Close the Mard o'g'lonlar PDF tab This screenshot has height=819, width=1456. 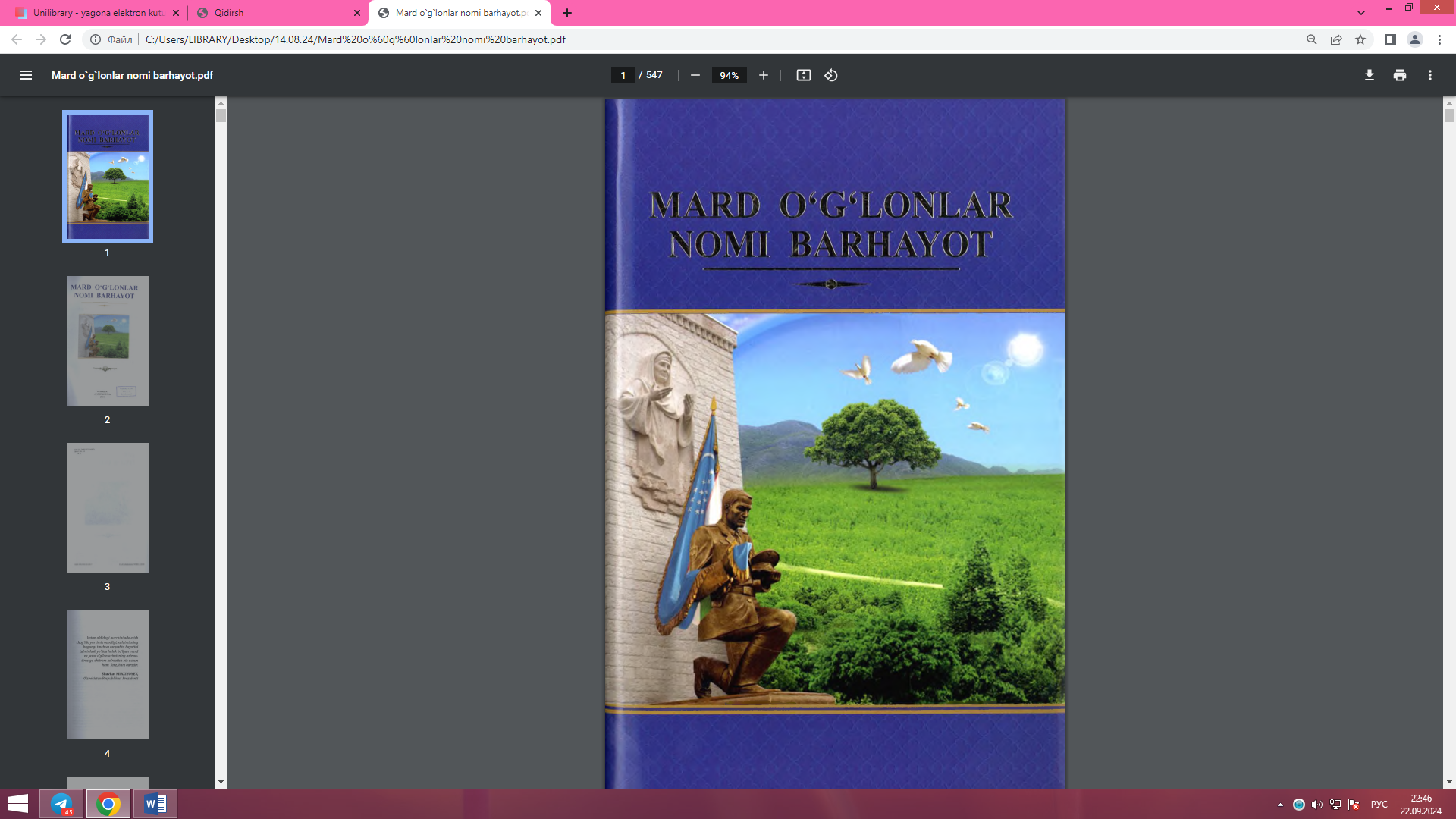pyautogui.click(x=538, y=13)
